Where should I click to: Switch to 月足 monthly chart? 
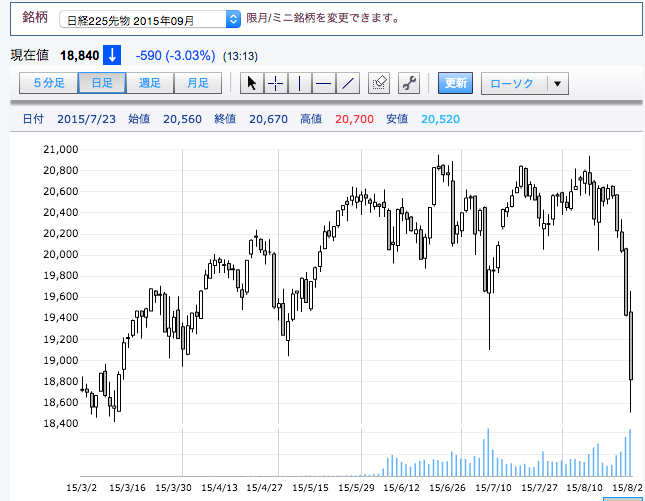tap(198, 83)
